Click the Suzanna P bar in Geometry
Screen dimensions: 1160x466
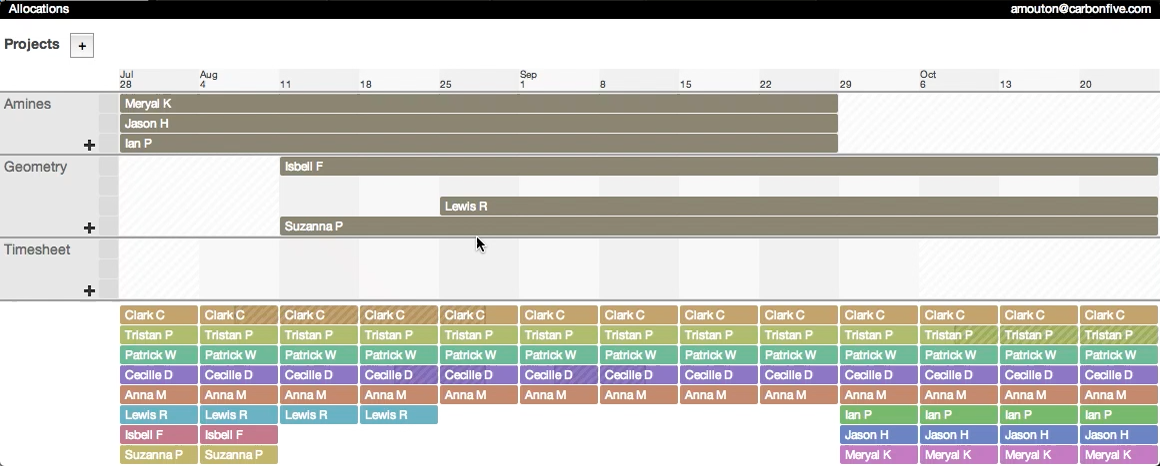[718, 227]
